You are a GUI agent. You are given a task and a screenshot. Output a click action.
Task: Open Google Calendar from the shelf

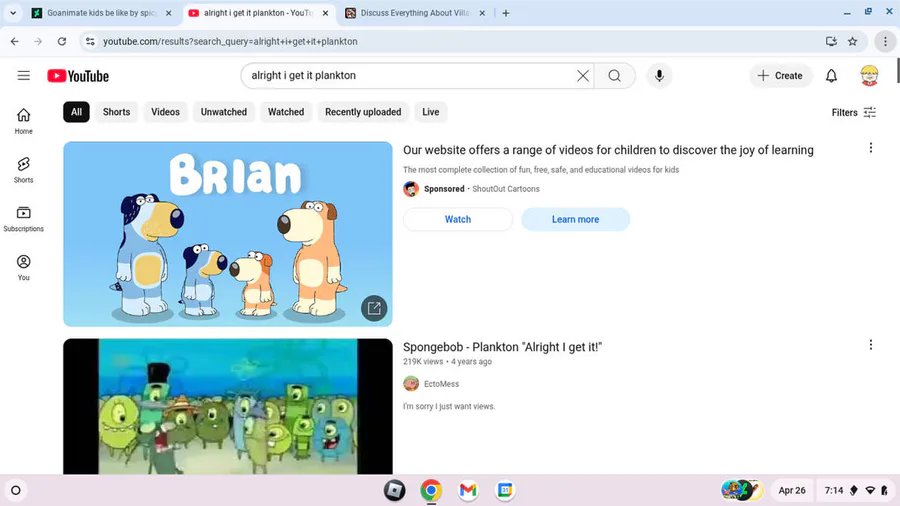(505, 491)
